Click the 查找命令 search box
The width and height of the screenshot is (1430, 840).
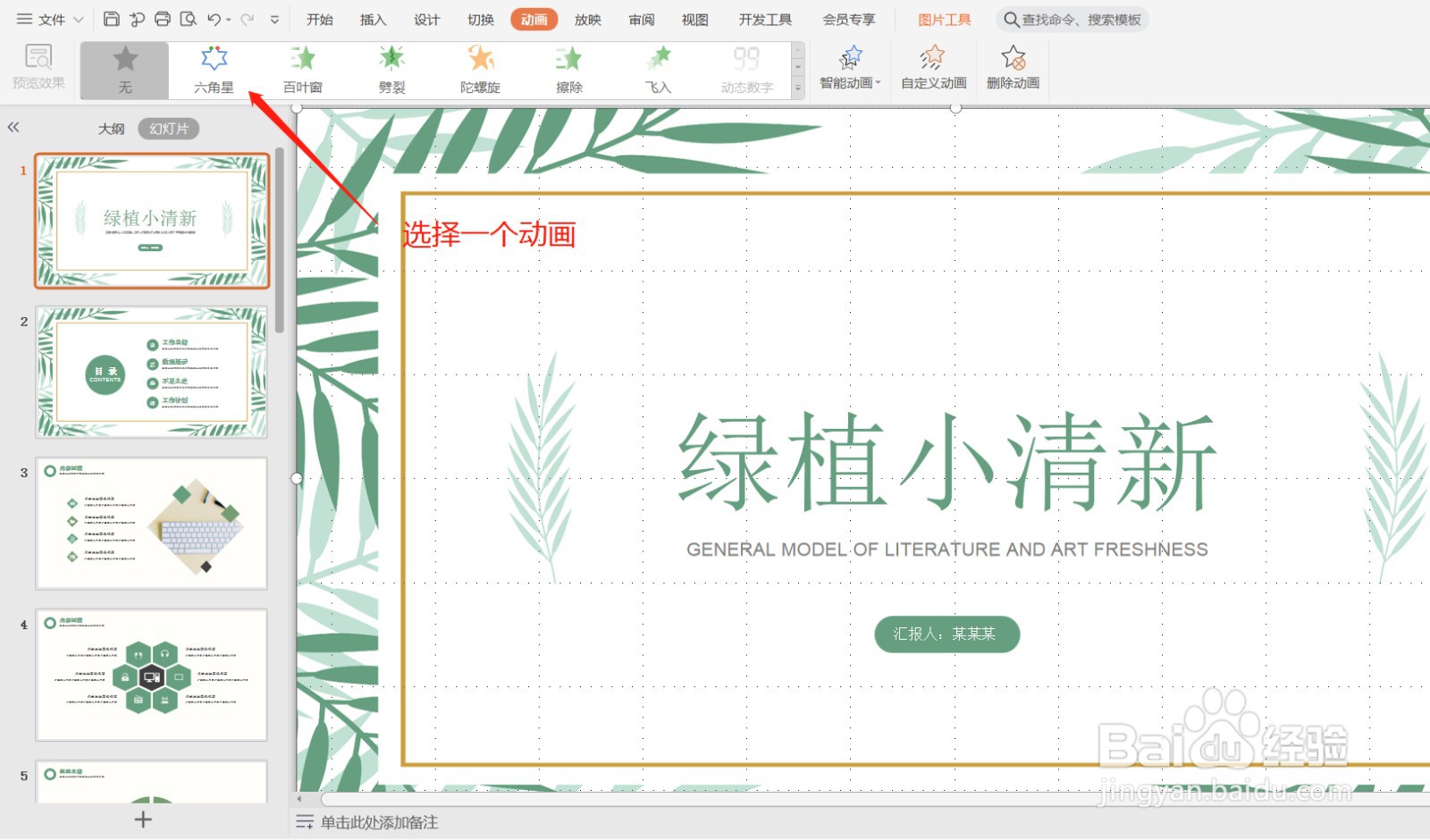[x=1072, y=19]
